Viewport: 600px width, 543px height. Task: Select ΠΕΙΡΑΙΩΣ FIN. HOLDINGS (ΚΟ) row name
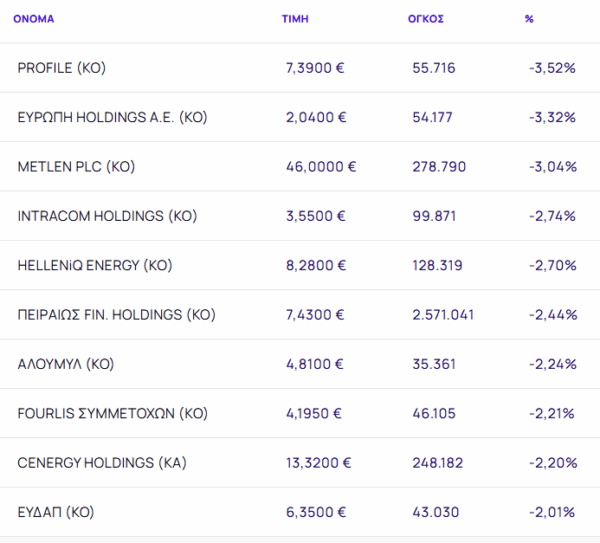coord(117,315)
